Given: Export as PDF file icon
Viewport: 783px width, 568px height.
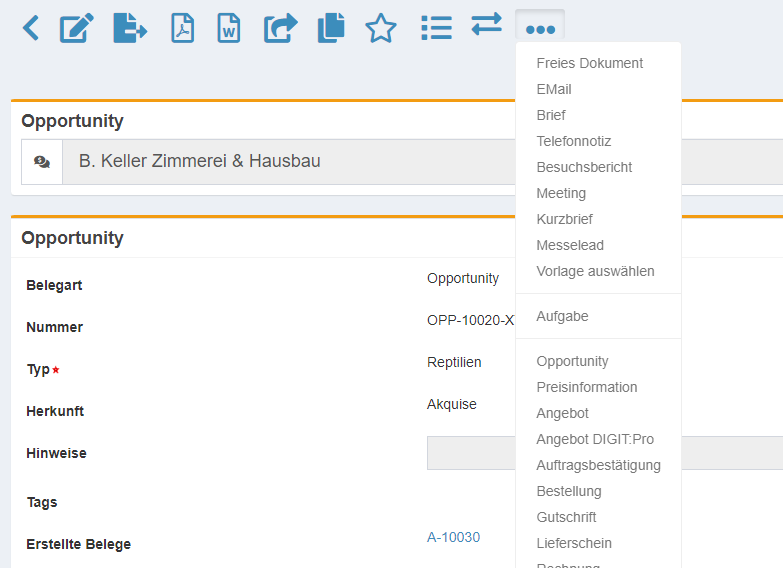Looking at the screenshot, I should (182, 28).
